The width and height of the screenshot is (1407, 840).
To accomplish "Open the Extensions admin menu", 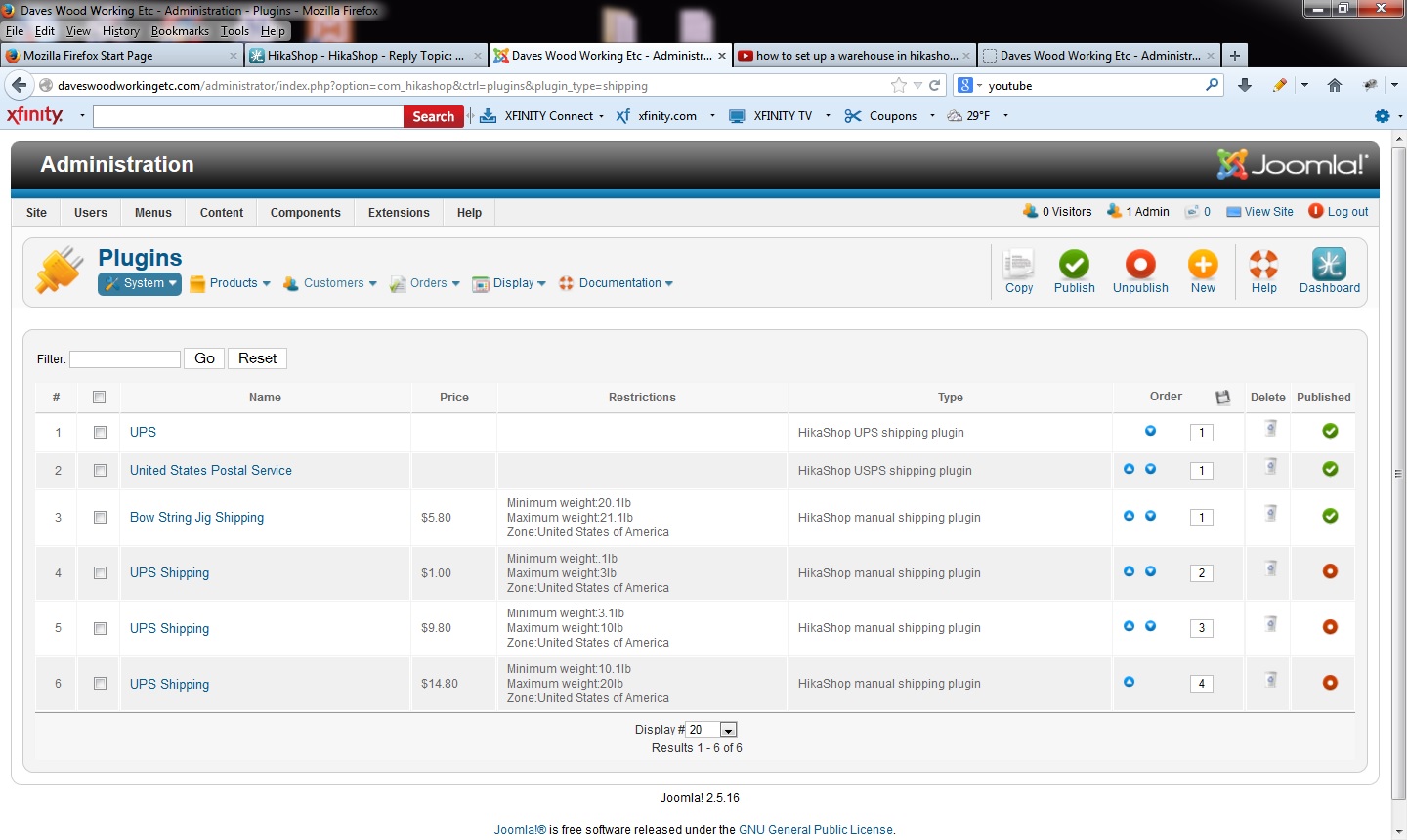I will pos(399,213).
